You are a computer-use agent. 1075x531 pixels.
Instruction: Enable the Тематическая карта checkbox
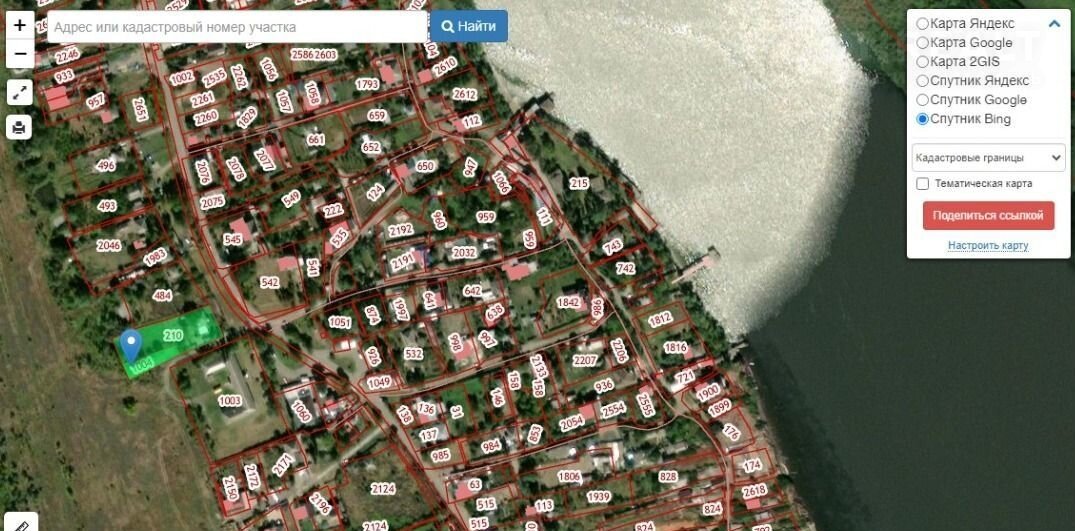tap(923, 184)
